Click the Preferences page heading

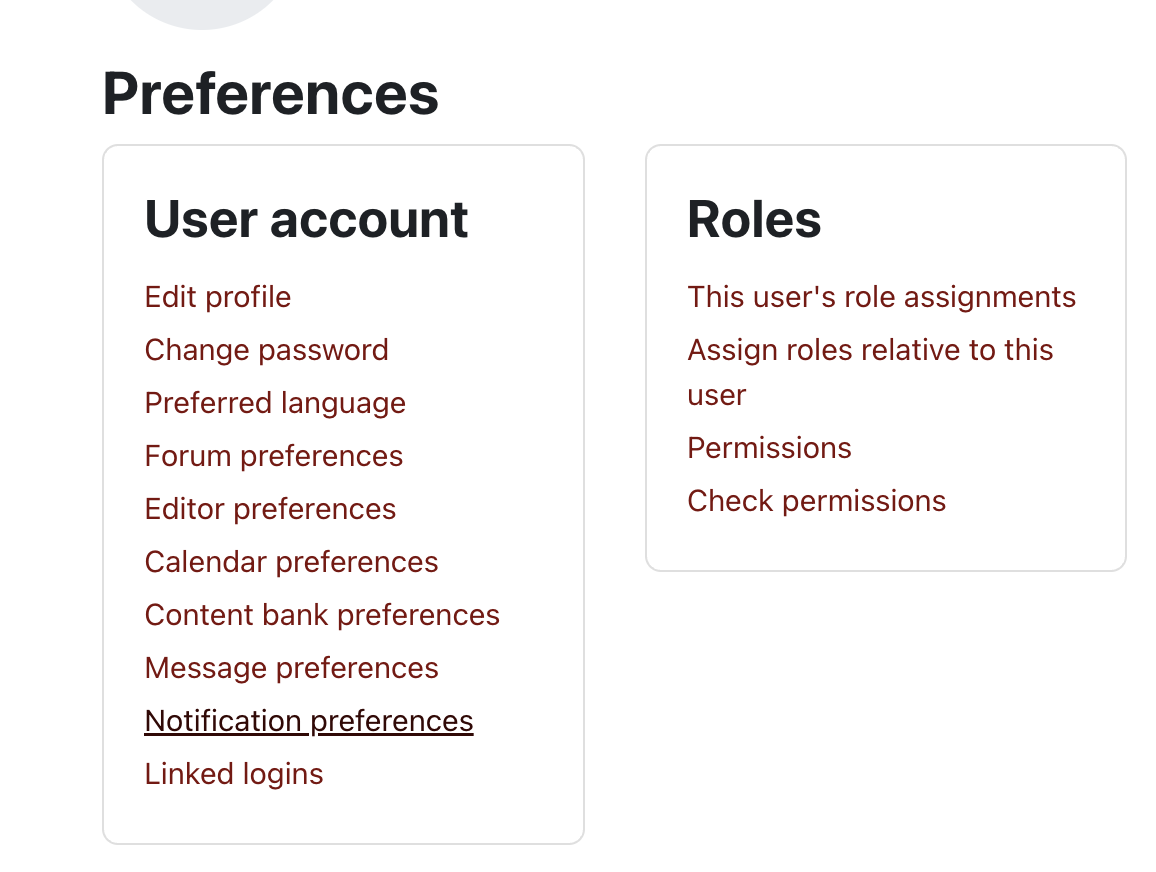(x=270, y=94)
